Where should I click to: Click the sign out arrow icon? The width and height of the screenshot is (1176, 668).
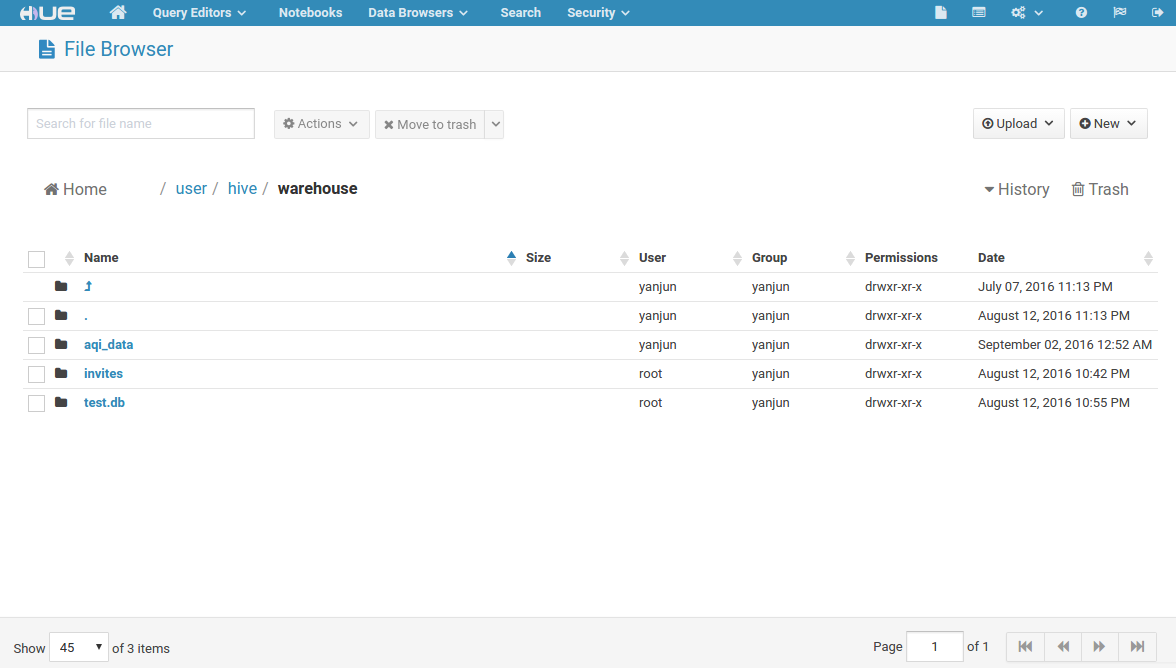click(x=1144, y=13)
